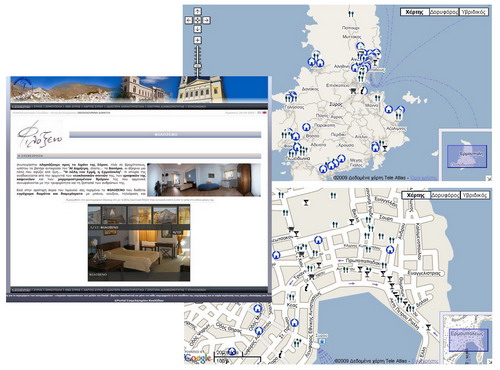Viewport: 500px width, 370px height.
Task: Click the Google logo on street map
Action: click(x=198, y=358)
